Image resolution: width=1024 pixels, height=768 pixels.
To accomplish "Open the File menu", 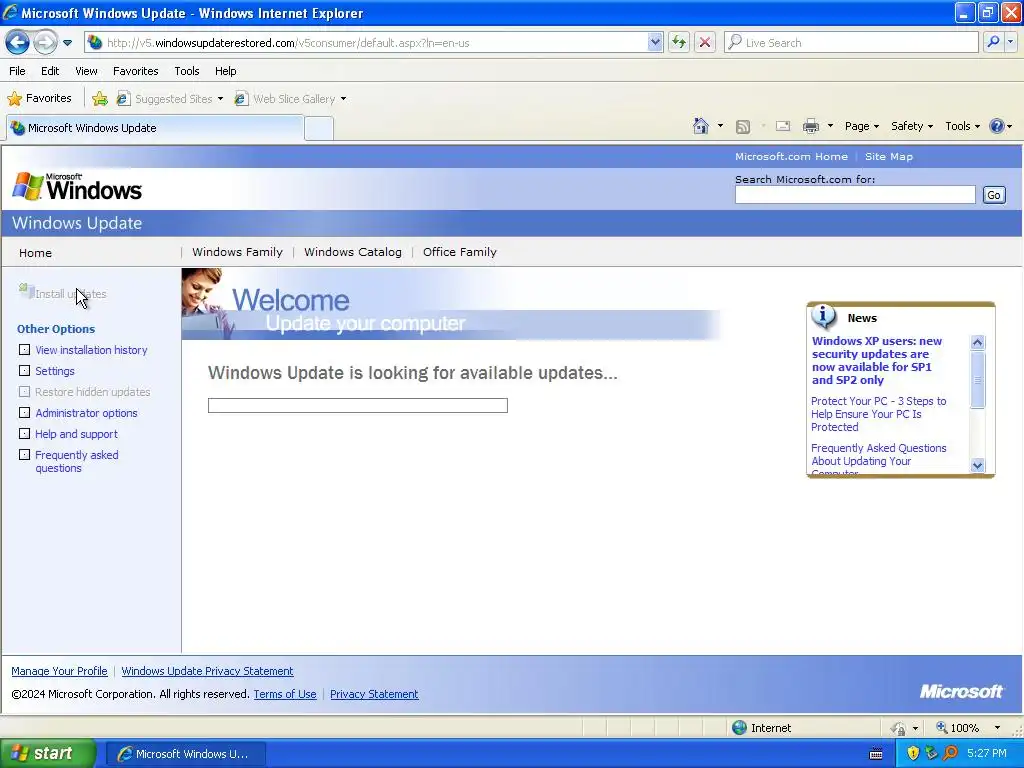I will (x=18, y=71).
